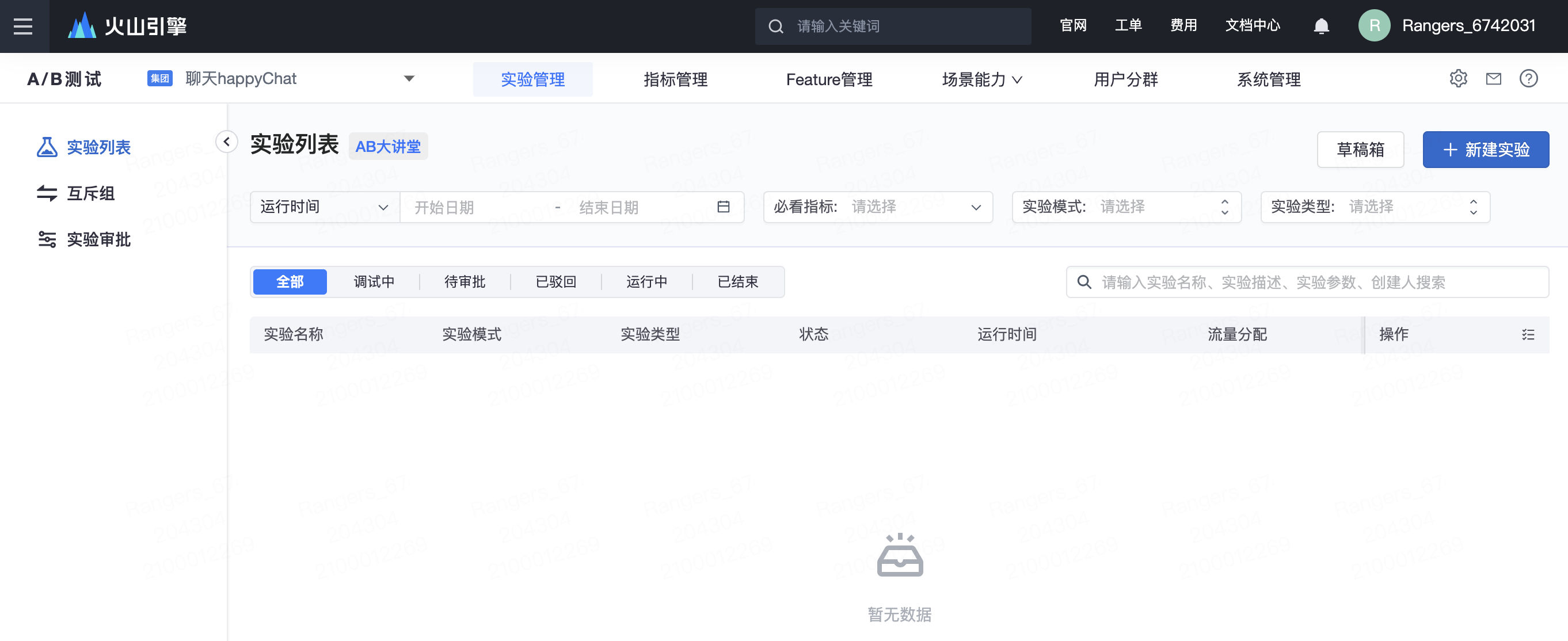Click the experiment name search field
Image resolution: width=1568 pixels, height=641 pixels.
click(x=1315, y=283)
